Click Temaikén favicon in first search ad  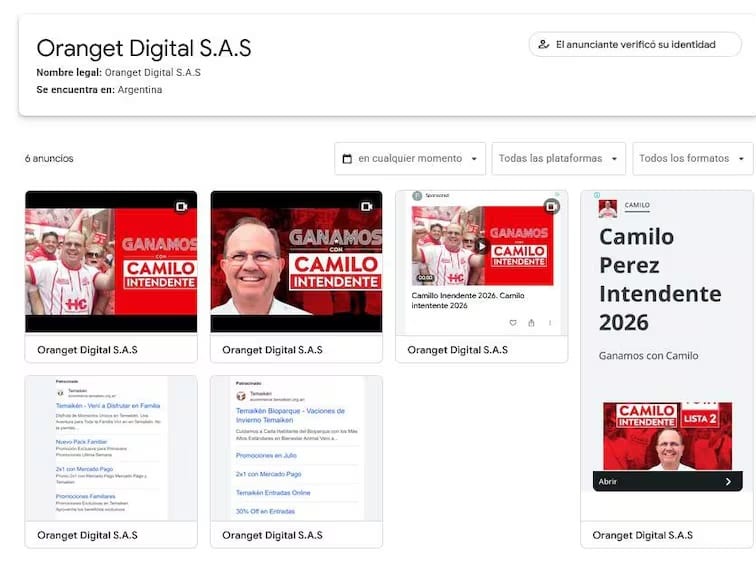tap(60, 393)
